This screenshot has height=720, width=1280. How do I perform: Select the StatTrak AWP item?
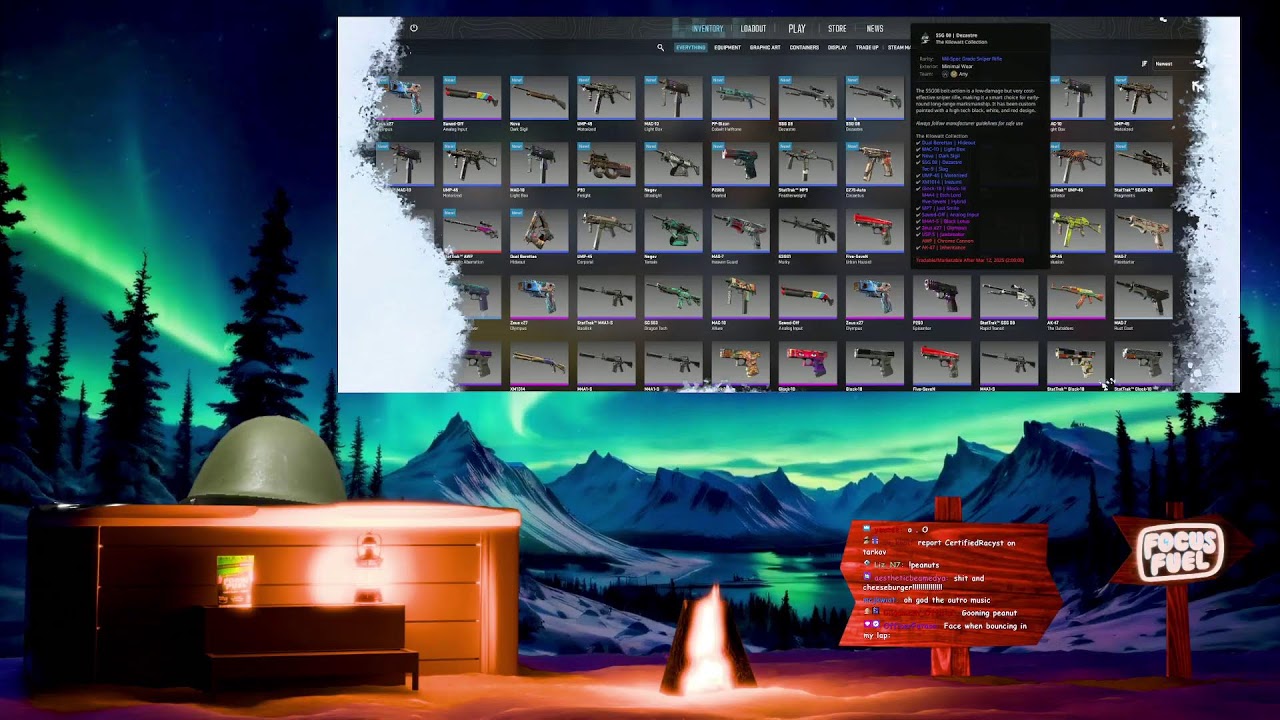coord(472,236)
